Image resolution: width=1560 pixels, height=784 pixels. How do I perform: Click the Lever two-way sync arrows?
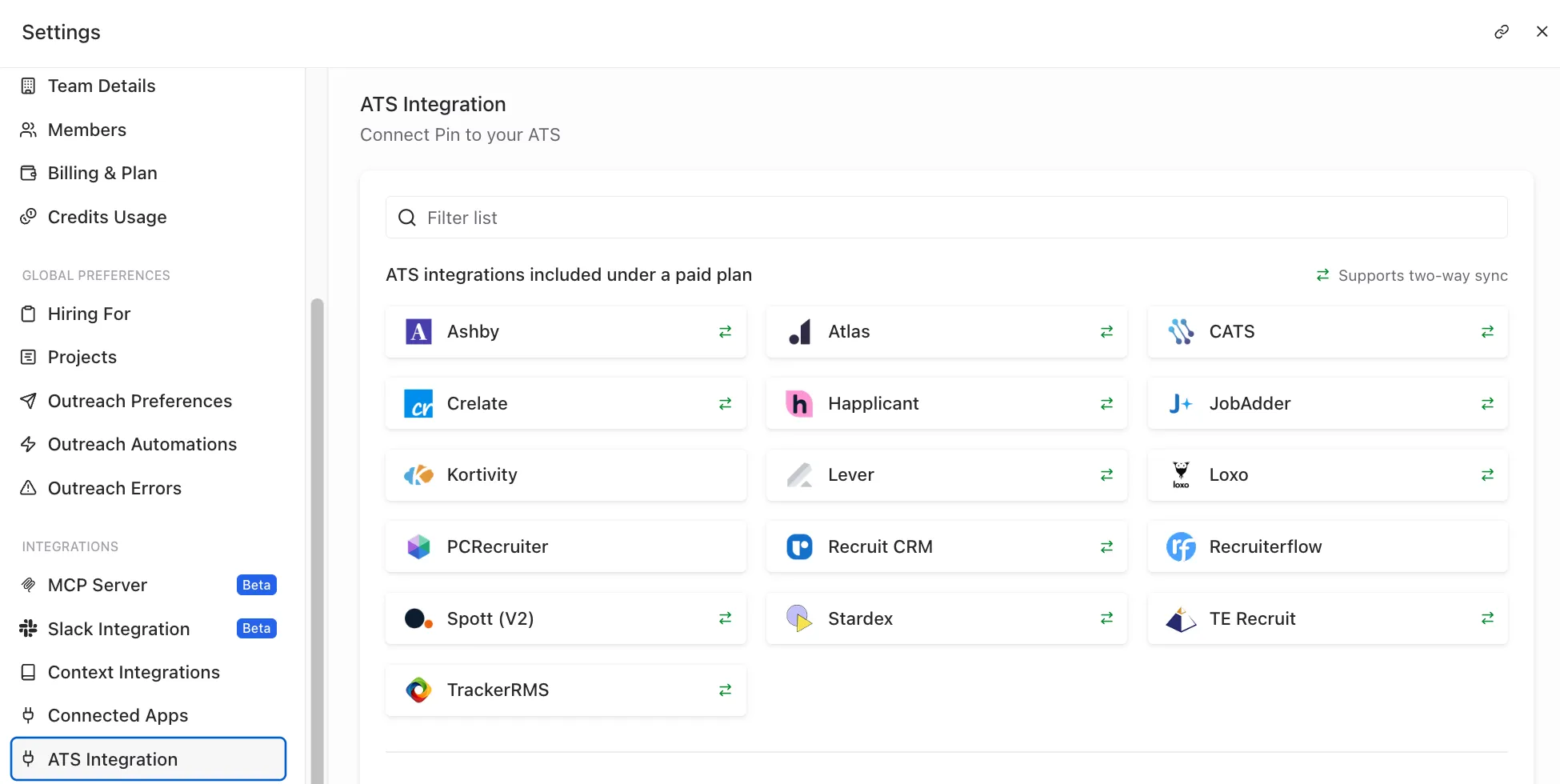[x=1106, y=475]
